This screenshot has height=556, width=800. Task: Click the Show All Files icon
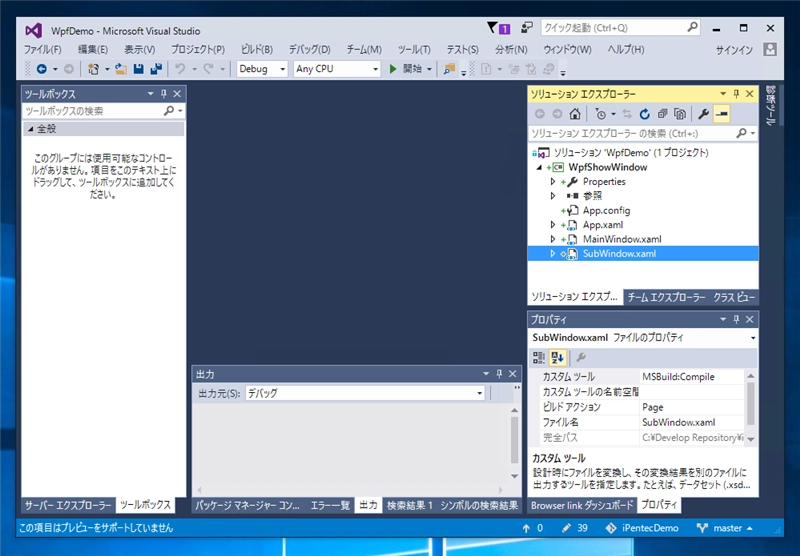point(680,114)
